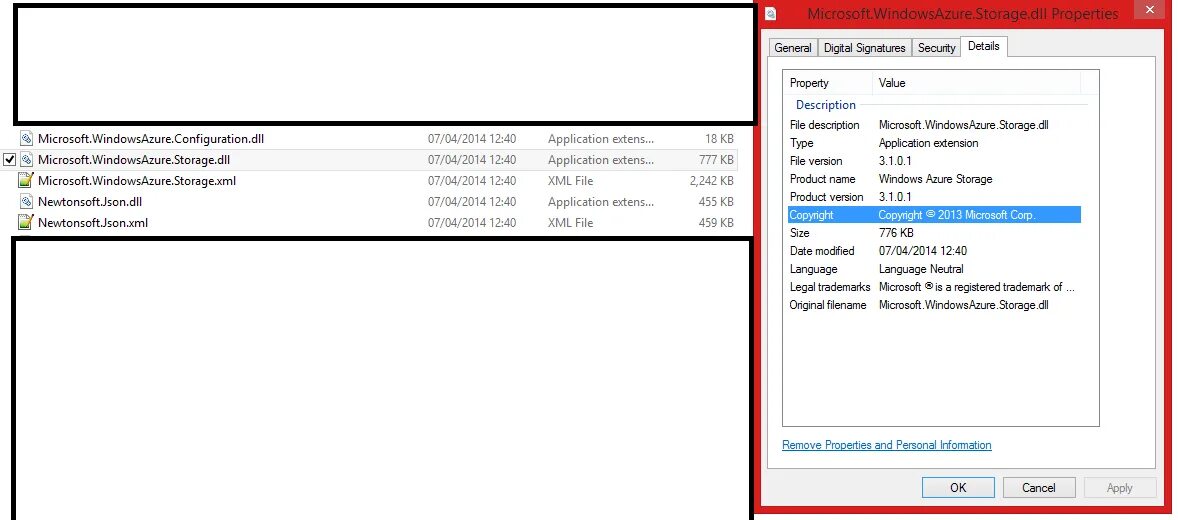Screen dimensions: 1178x520
Task: Close the Properties dialog window
Action: (1147, 10)
